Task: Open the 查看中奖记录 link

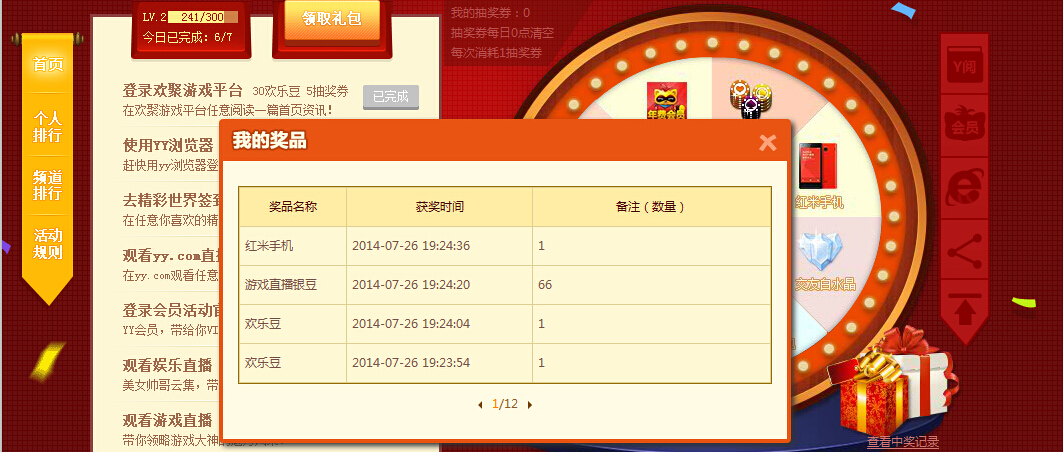Action: [903, 442]
